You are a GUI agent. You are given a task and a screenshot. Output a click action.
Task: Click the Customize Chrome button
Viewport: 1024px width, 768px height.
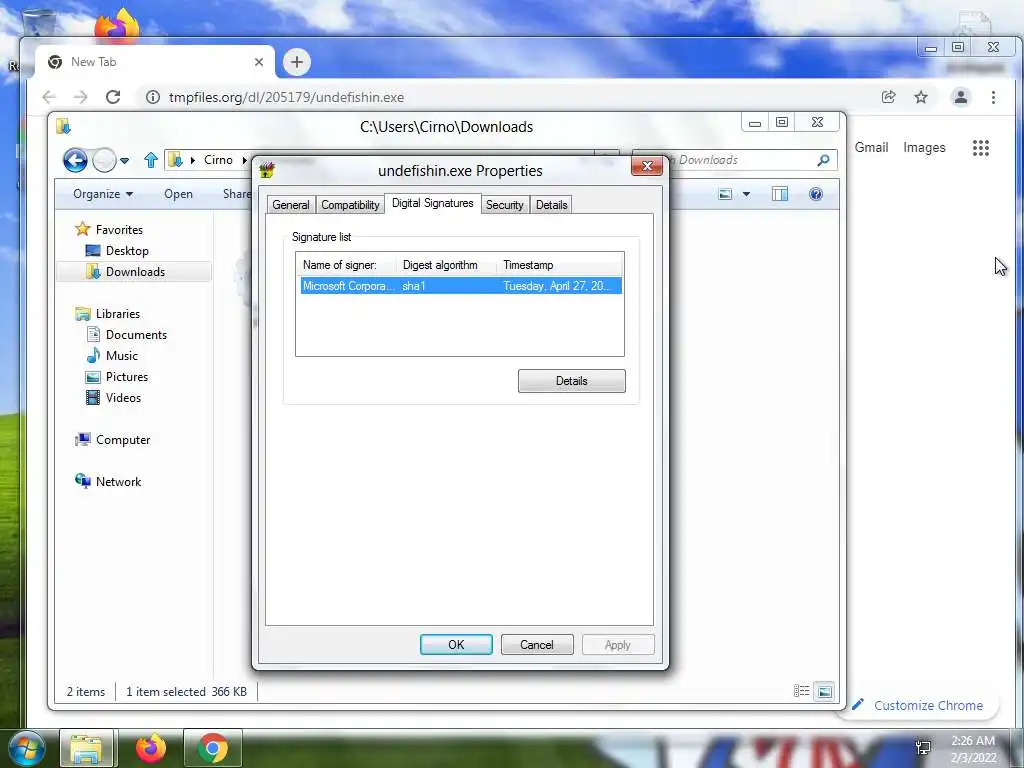[918, 705]
